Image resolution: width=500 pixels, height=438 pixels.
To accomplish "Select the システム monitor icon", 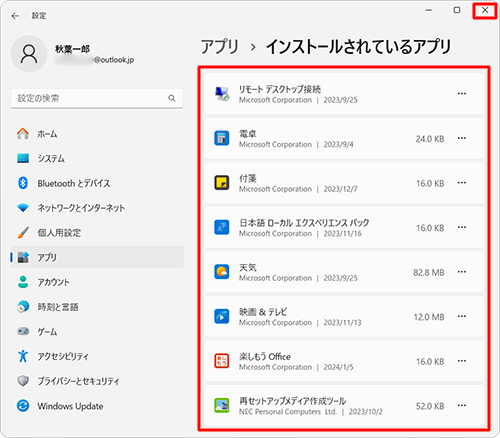I will coord(23,158).
